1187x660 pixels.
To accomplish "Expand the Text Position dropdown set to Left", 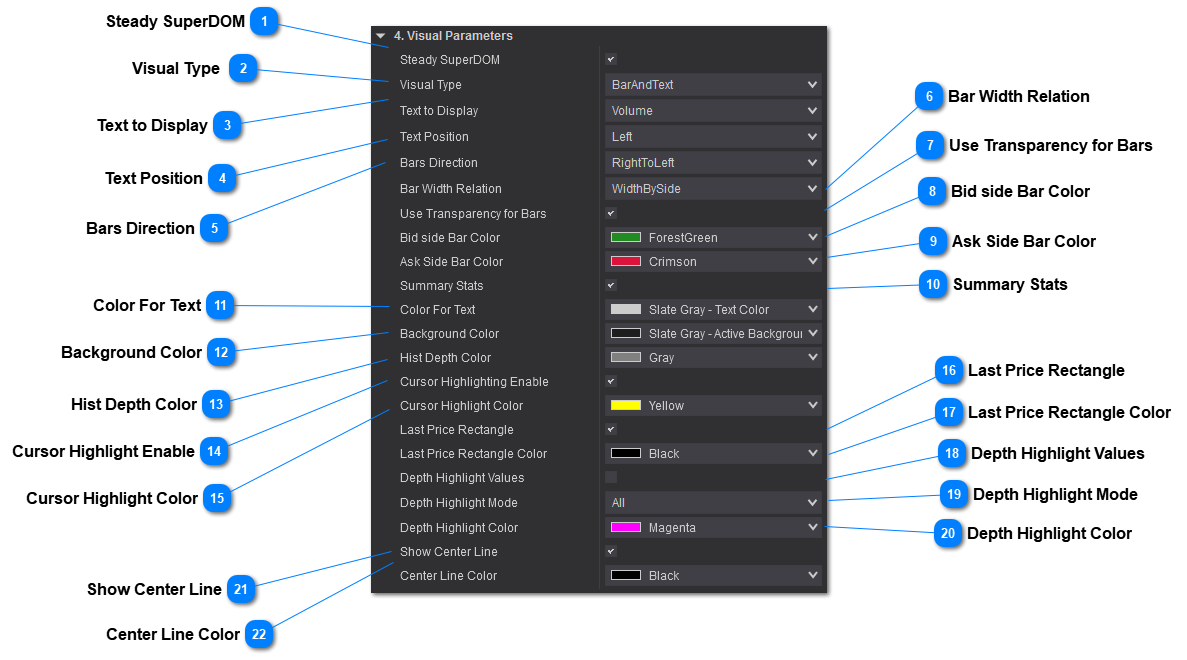I will click(713, 136).
